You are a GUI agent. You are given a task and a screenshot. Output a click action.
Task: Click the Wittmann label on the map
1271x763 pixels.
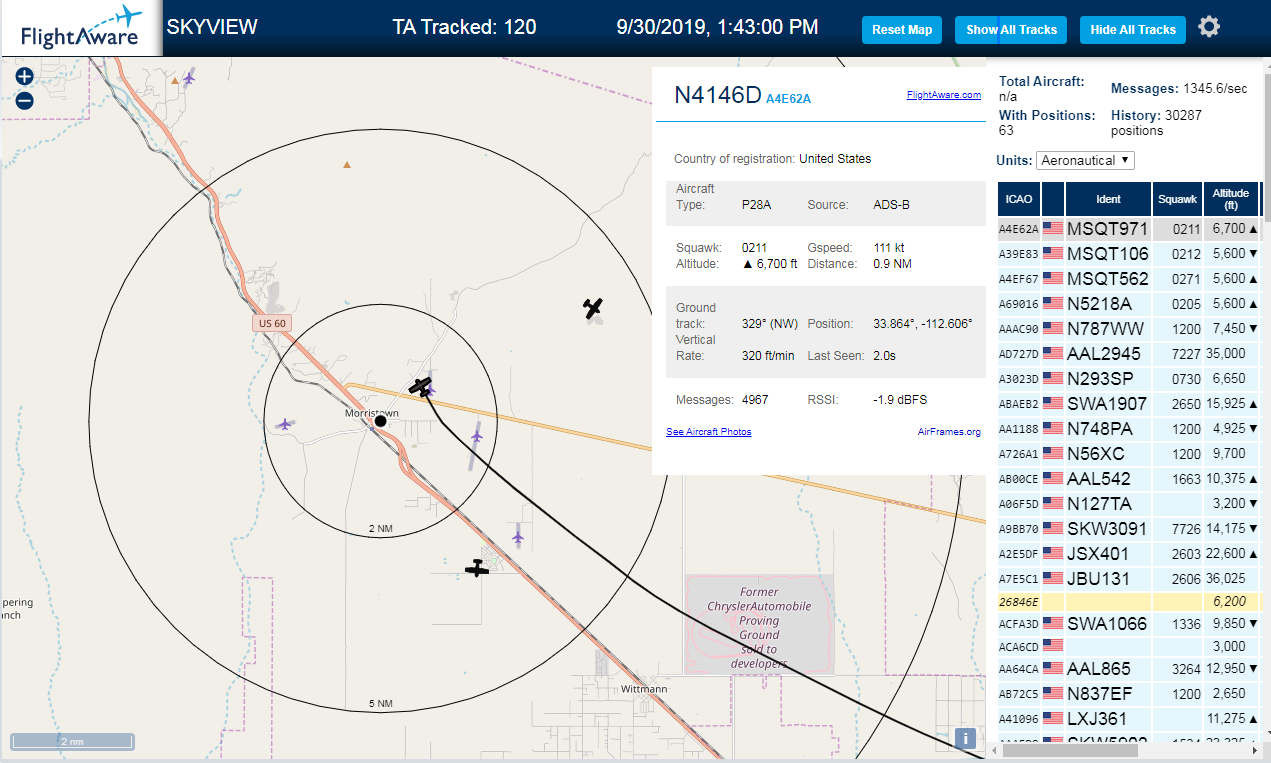[644, 690]
